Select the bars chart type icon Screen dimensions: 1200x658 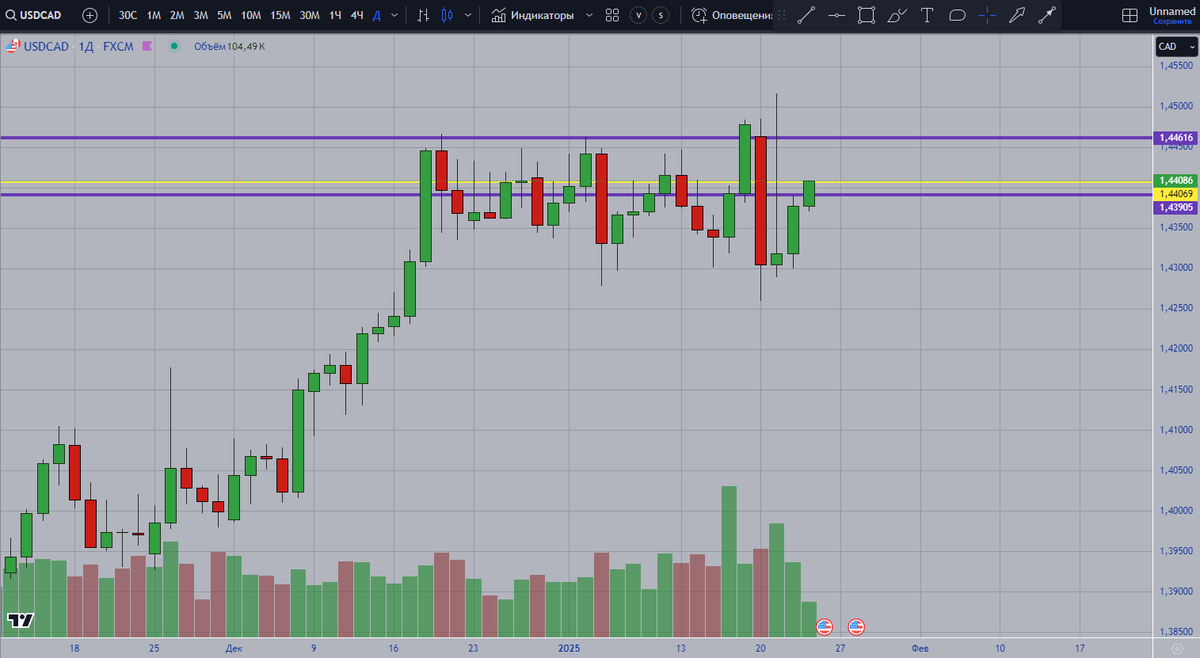[x=423, y=15]
